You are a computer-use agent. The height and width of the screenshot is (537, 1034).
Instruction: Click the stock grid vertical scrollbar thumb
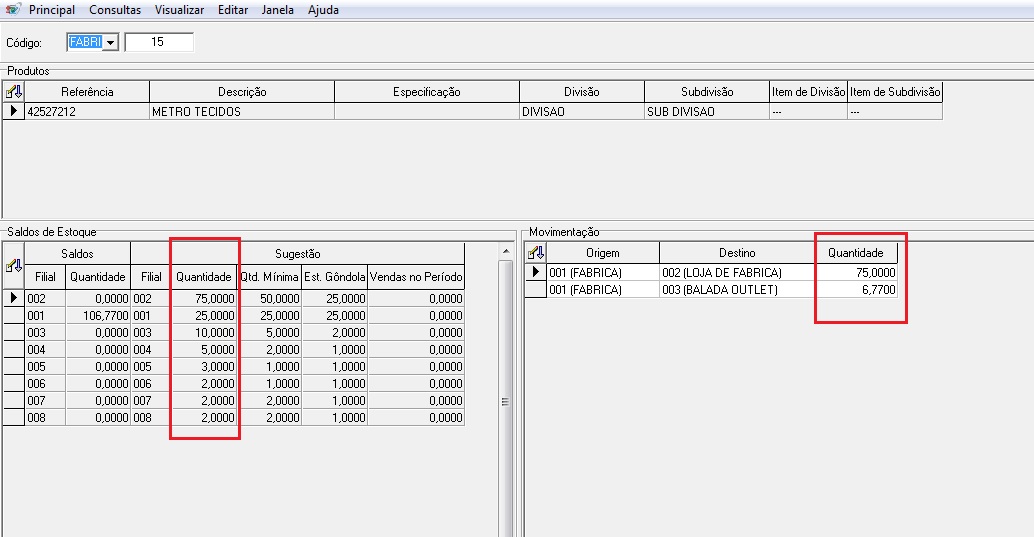pyautogui.click(x=506, y=401)
